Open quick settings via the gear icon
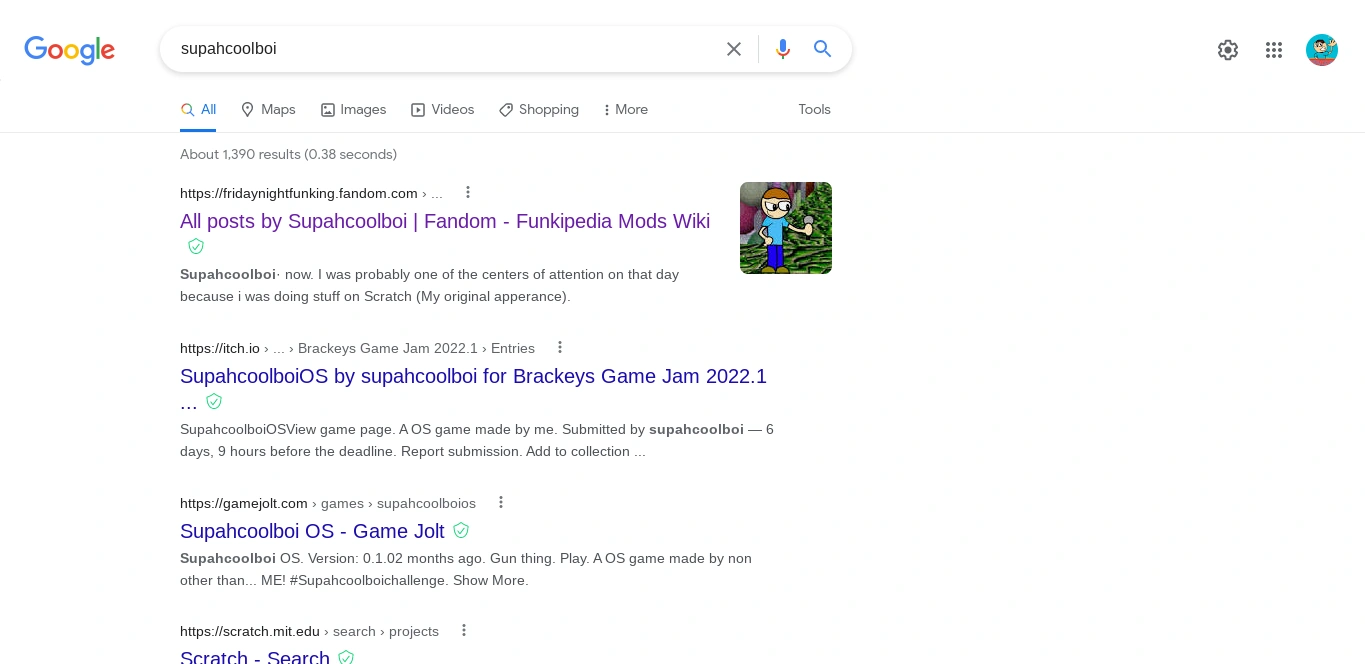 [x=1228, y=50]
